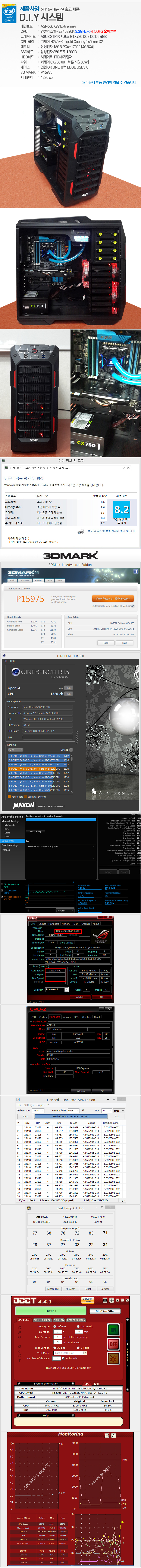This screenshot has height=1568, width=141.
Task: Click the Start button in LinX
Action: coord(25,1116)
